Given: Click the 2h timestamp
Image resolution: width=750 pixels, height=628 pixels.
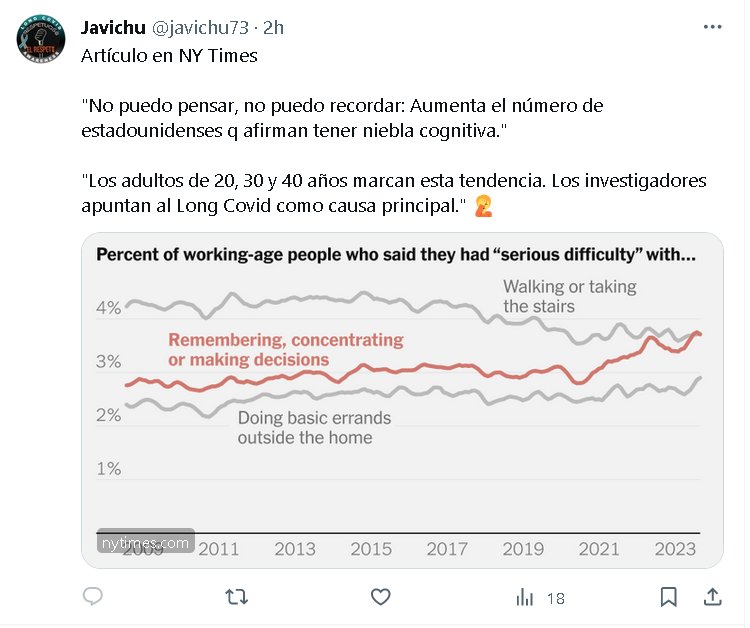Looking at the screenshot, I should click(x=273, y=28).
